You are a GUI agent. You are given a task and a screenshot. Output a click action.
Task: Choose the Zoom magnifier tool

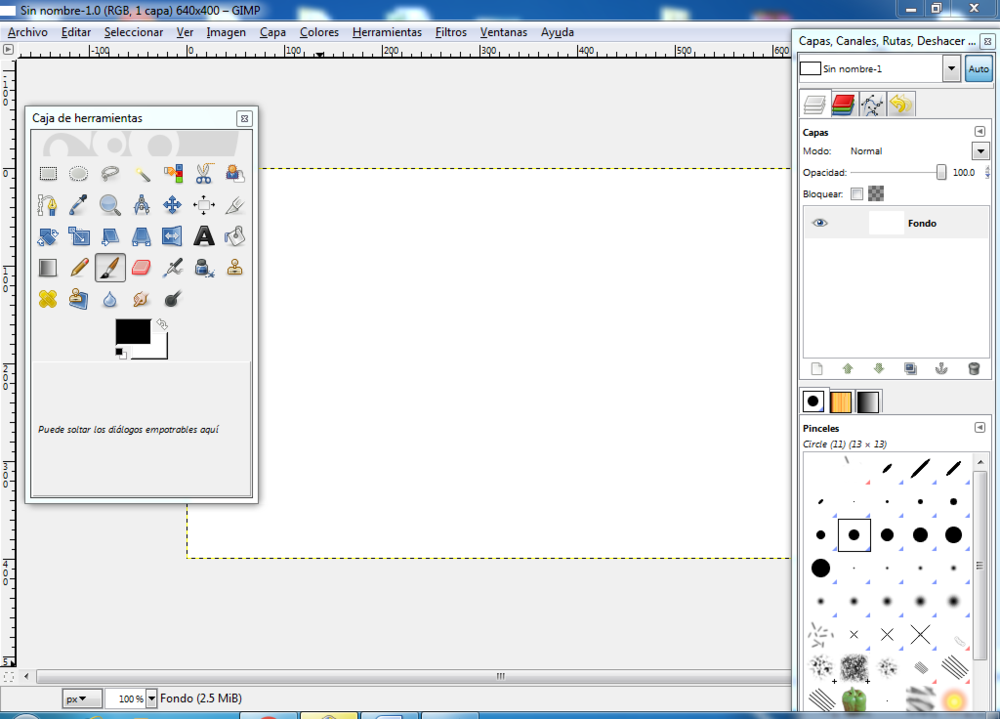point(110,205)
